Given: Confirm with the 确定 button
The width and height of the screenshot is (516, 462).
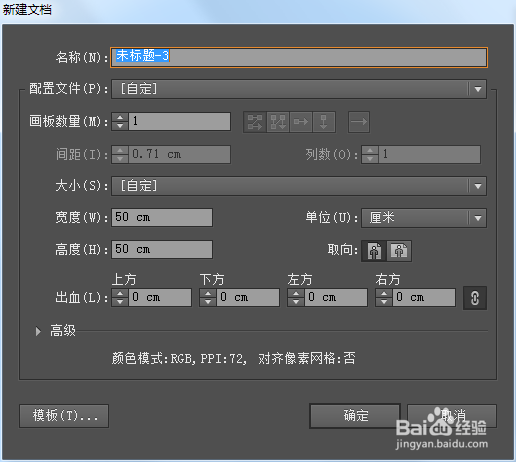Looking at the screenshot, I should click(355, 416).
